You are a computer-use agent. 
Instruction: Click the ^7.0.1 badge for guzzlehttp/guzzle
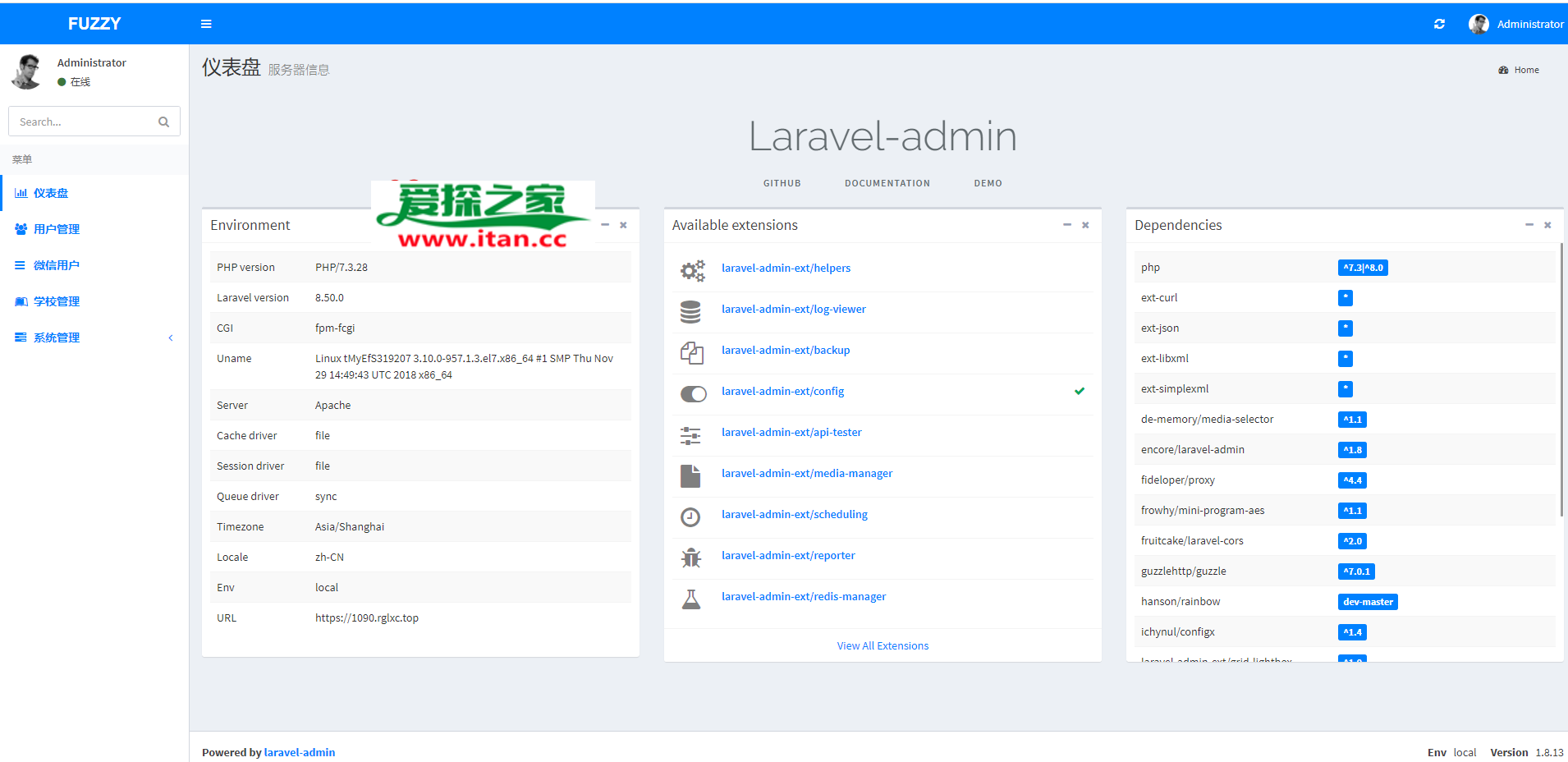tap(1356, 571)
